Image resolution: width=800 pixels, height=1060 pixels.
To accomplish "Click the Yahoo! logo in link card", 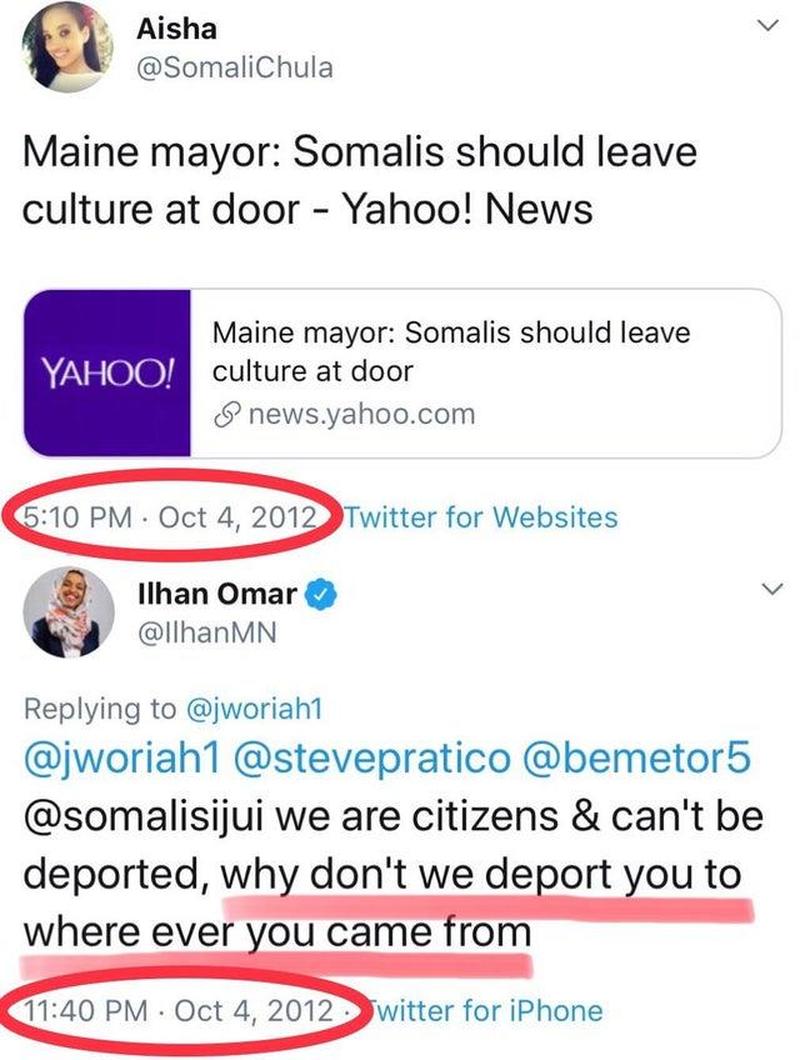I will 108,372.
